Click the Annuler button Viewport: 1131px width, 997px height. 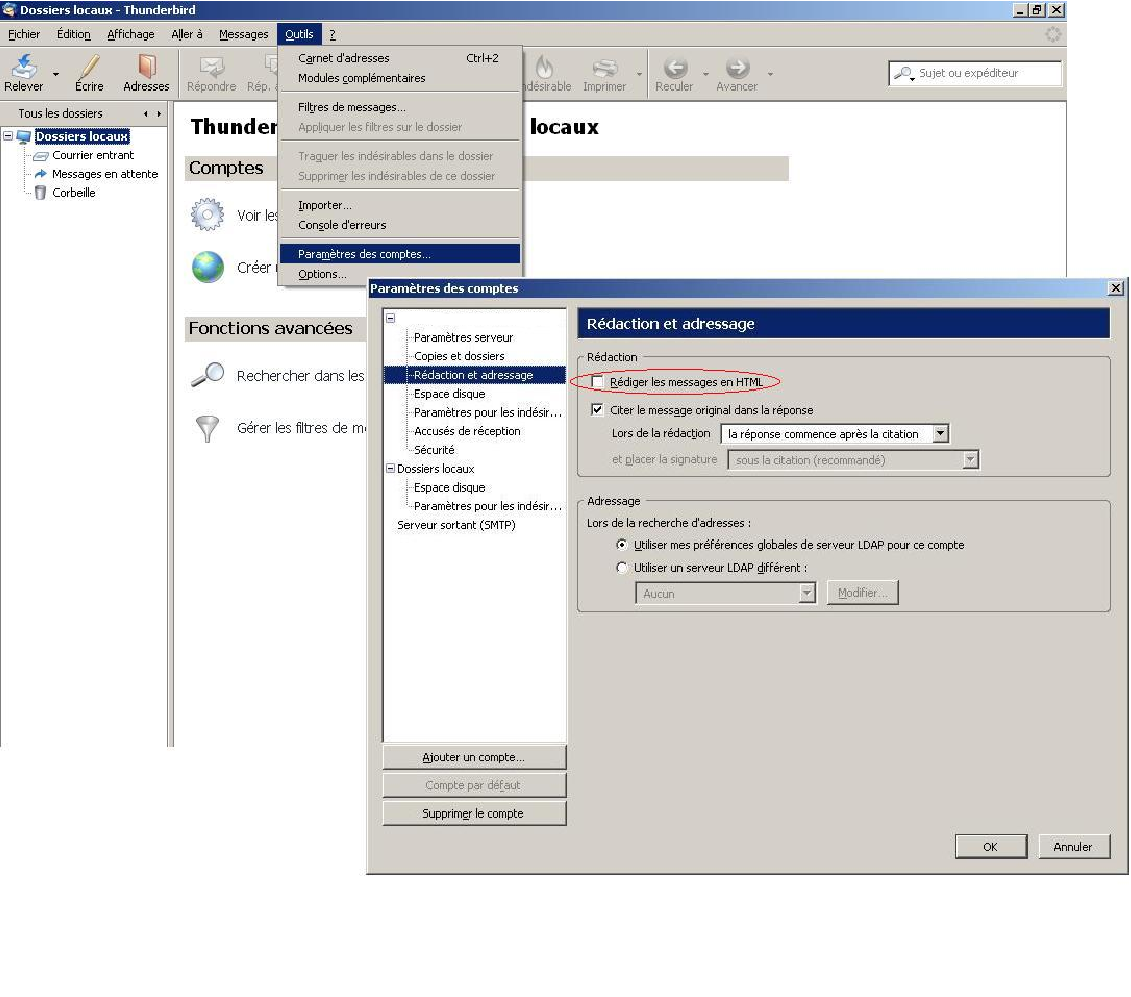pos(1073,846)
